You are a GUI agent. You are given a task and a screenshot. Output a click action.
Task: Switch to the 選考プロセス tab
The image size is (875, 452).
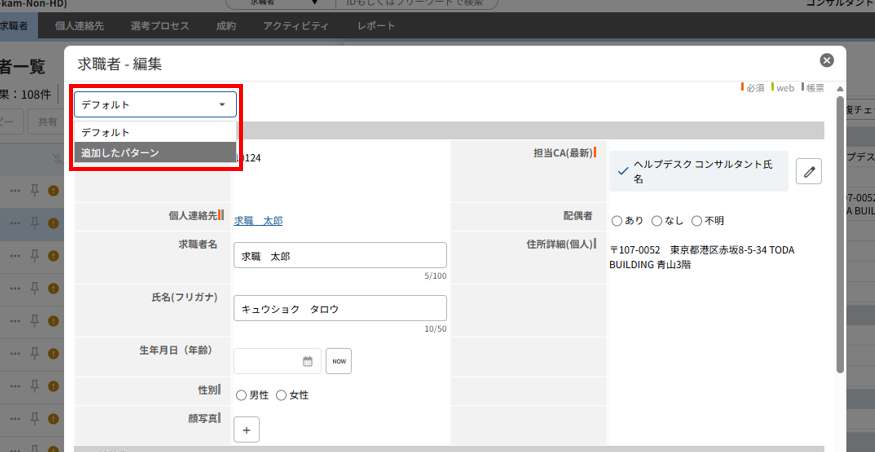(x=158, y=26)
